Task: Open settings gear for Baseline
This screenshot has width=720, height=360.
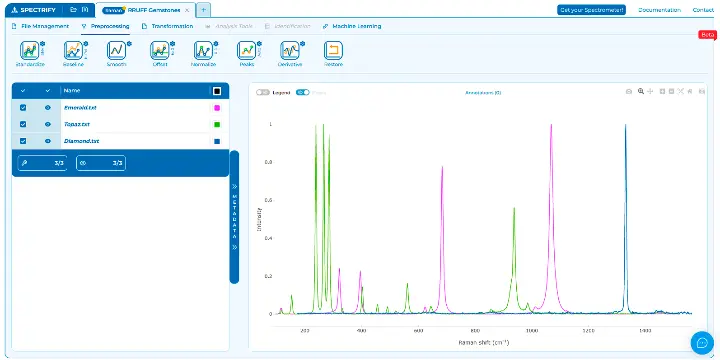Action: click(x=85, y=44)
